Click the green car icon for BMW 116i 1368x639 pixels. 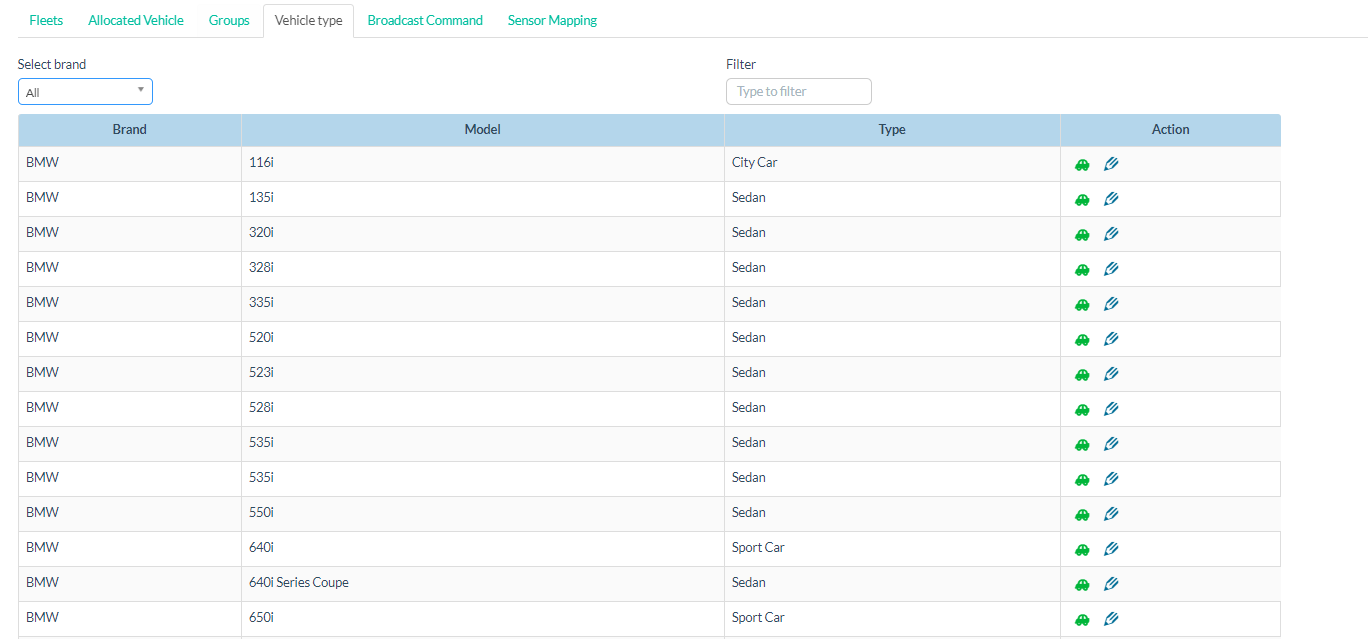tap(1081, 165)
